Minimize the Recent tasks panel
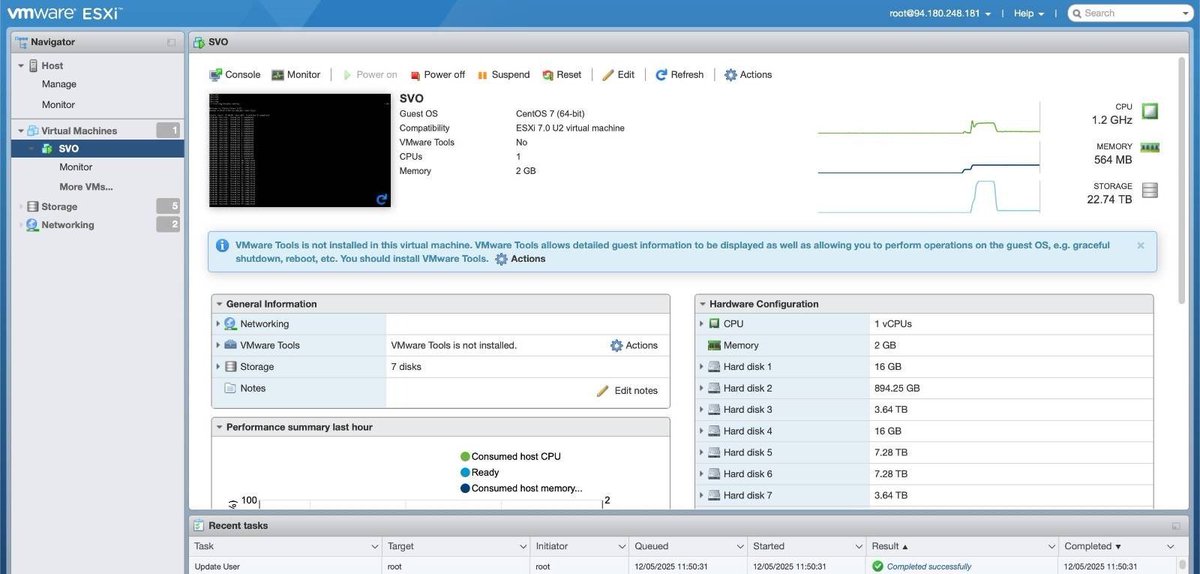 pos(1176,526)
